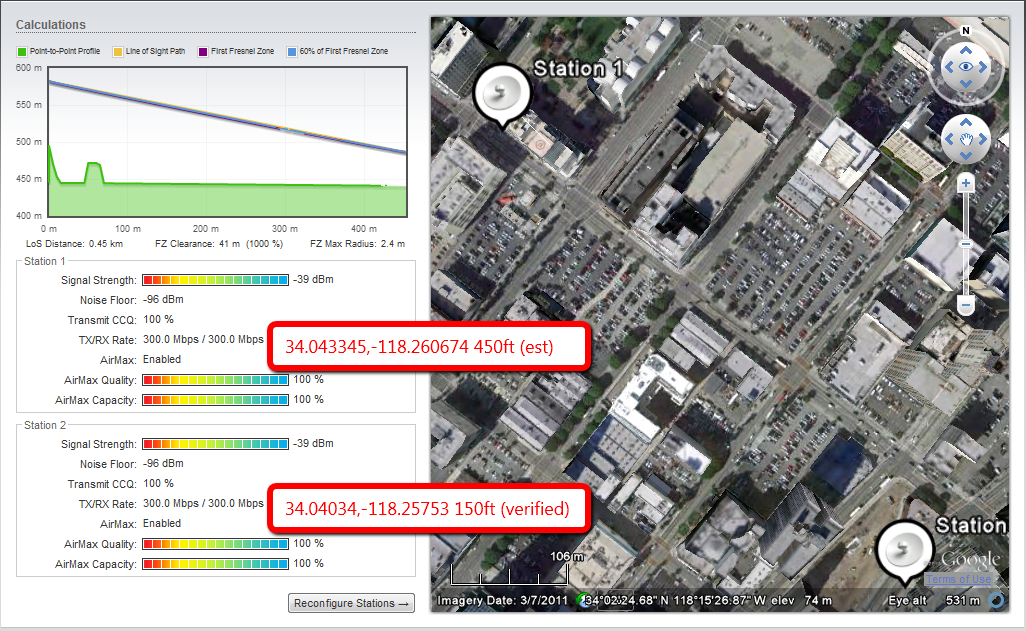Image resolution: width=1026 pixels, height=631 pixels.
Task: Click the purple First Fresnel Zone swatch
Action: tap(204, 51)
